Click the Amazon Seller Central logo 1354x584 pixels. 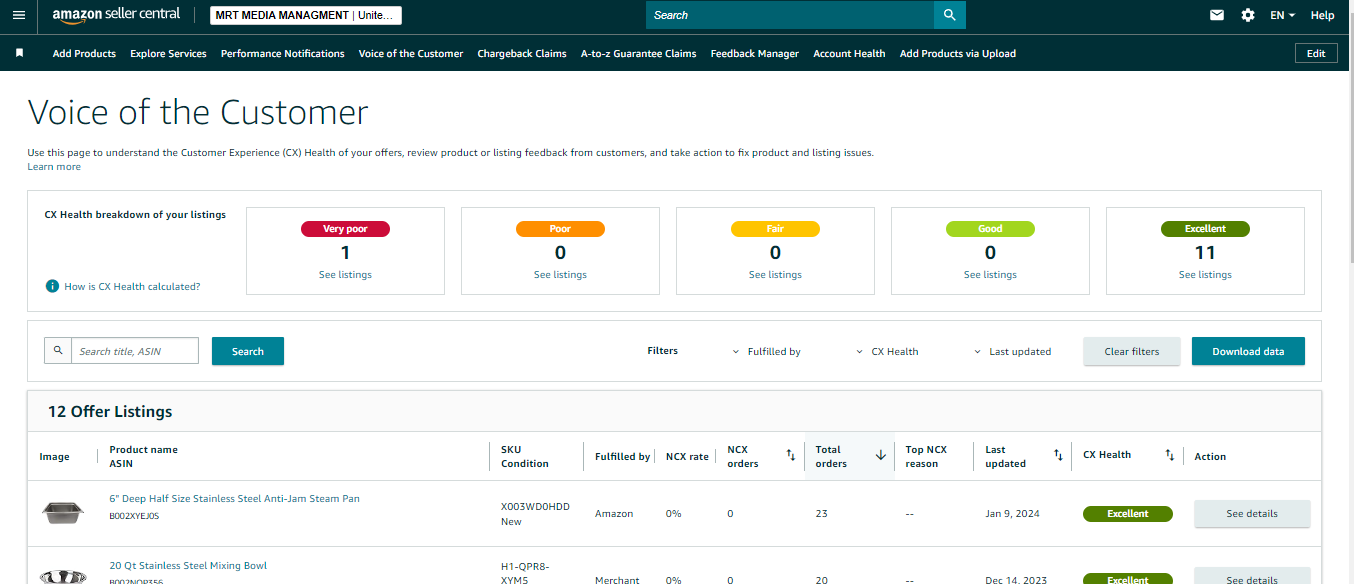coord(116,15)
